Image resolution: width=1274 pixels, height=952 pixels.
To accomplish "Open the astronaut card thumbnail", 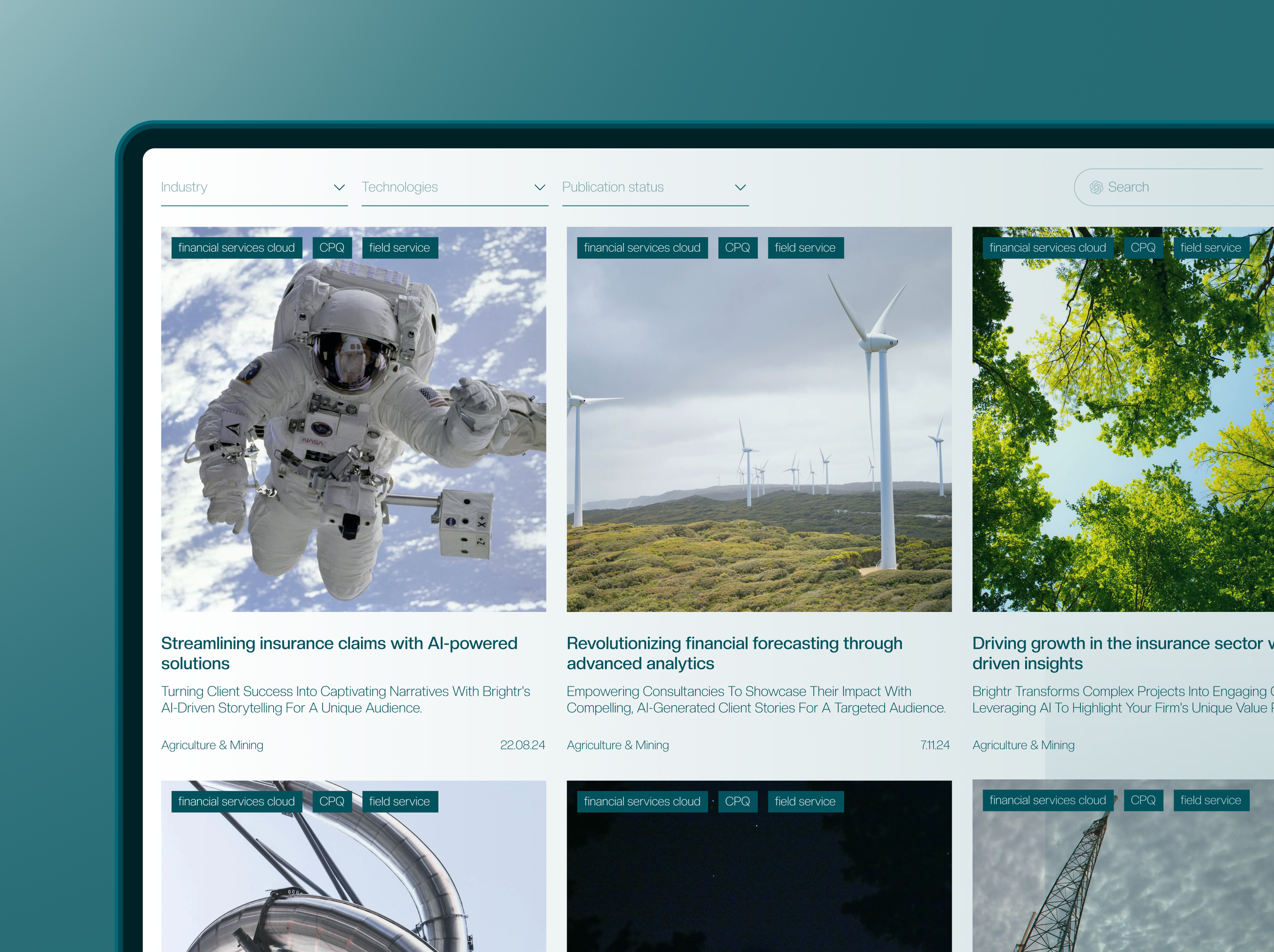I will pos(353,426).
